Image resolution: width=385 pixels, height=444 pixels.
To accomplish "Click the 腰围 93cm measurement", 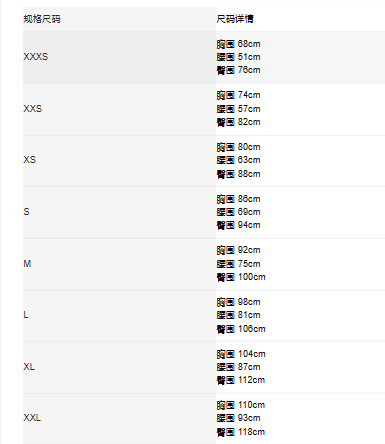I will tap(238, 418).
